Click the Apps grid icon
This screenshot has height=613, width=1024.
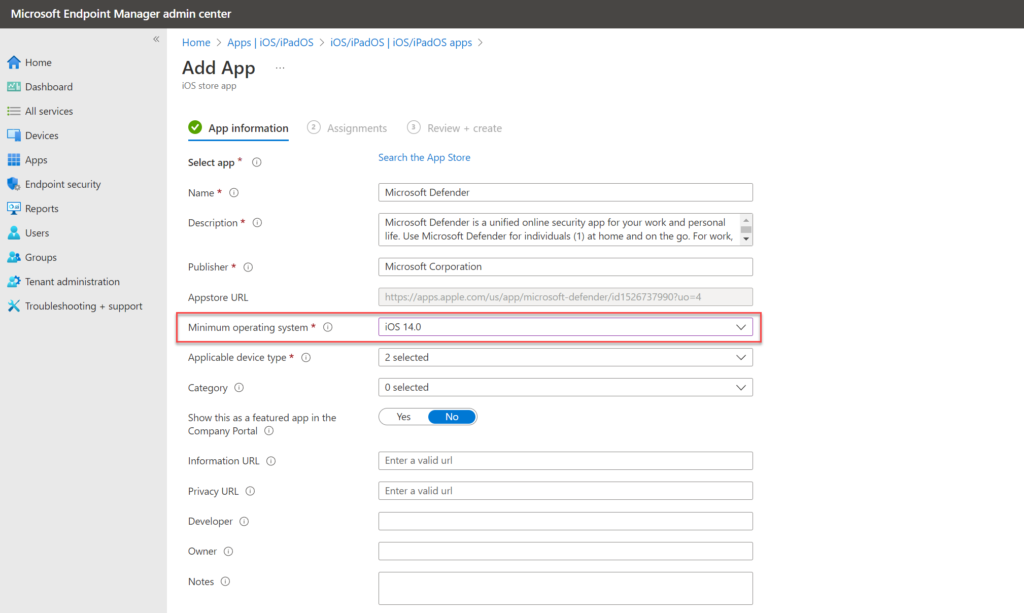[x=14, y=160]
